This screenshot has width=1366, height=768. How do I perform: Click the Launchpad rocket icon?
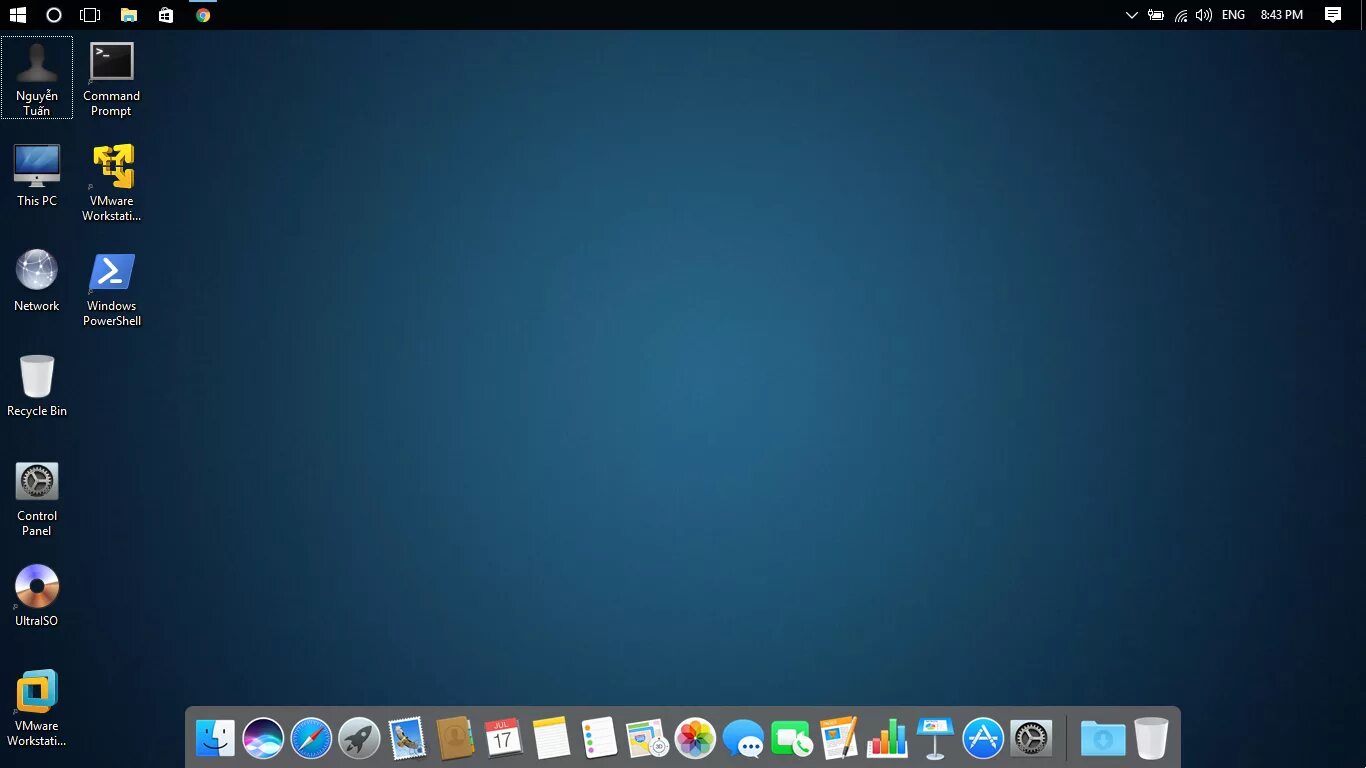(x=359, y=739)
